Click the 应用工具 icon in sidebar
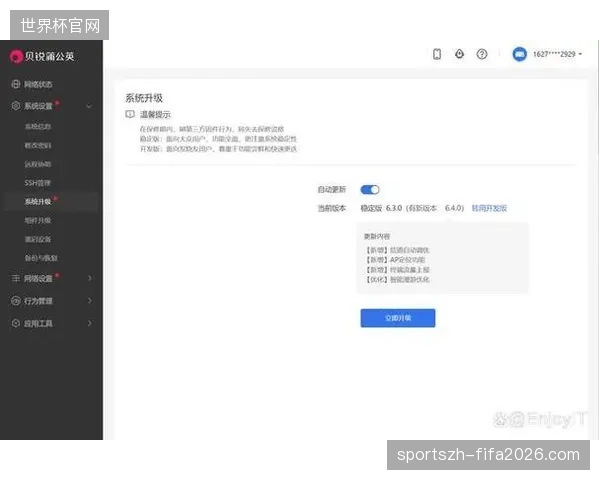The height and width of the screenshot is (480, 600). (16, 323)
